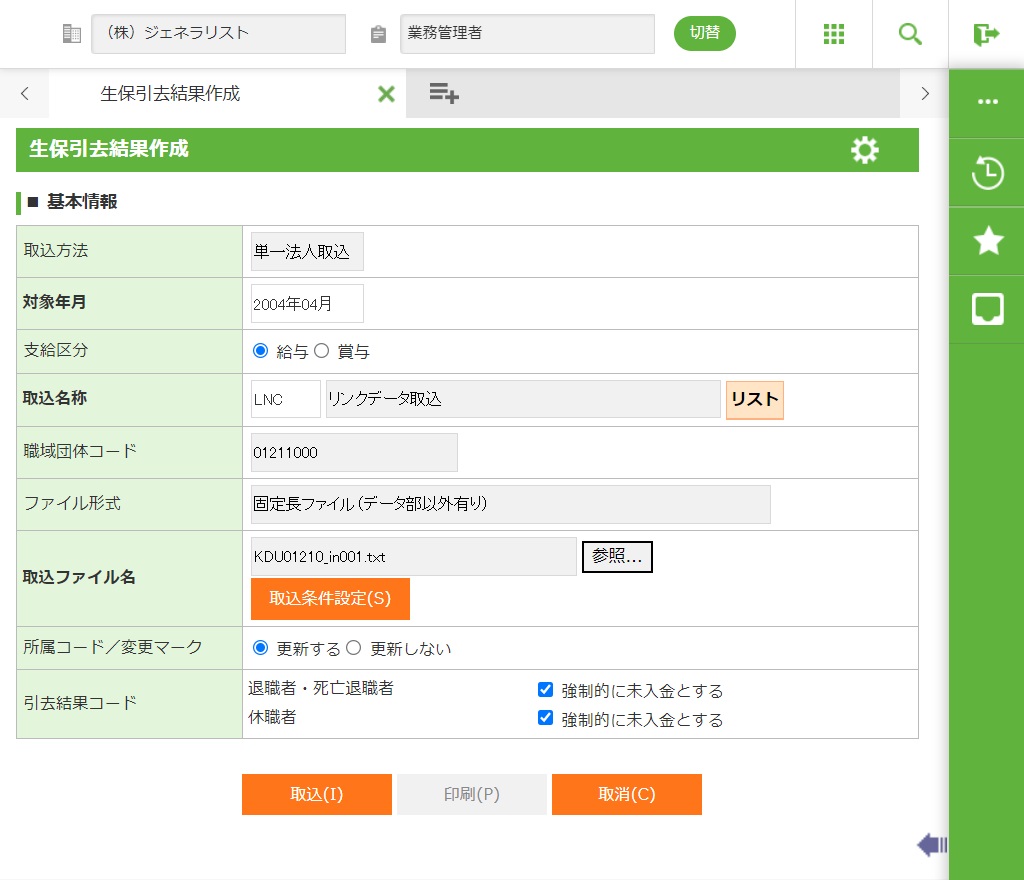Click the search magnifier icon
Viewport: 1024px width, 880px height.
(910, 34)
